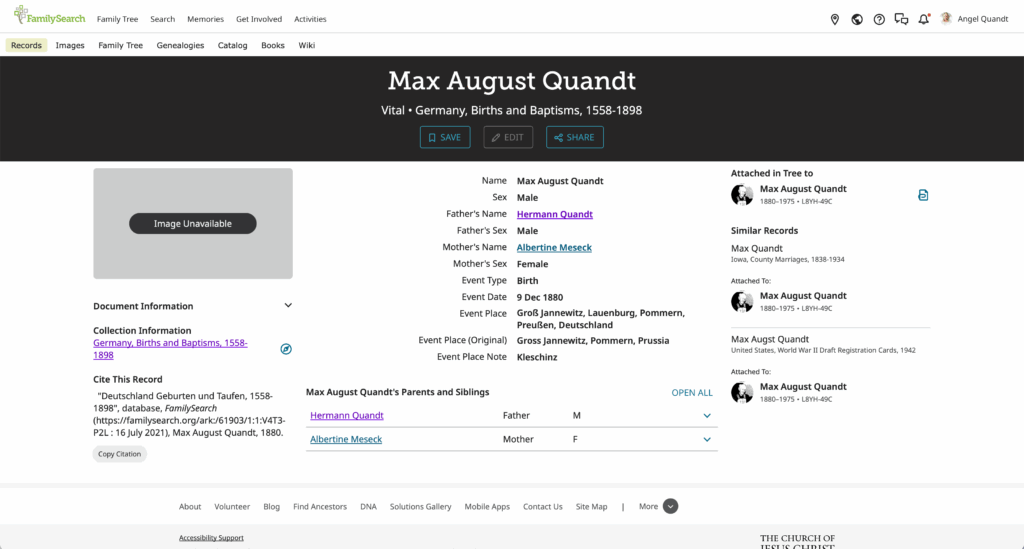
Task: Click the Mobile Apps footer link
Action: (487, 507)
